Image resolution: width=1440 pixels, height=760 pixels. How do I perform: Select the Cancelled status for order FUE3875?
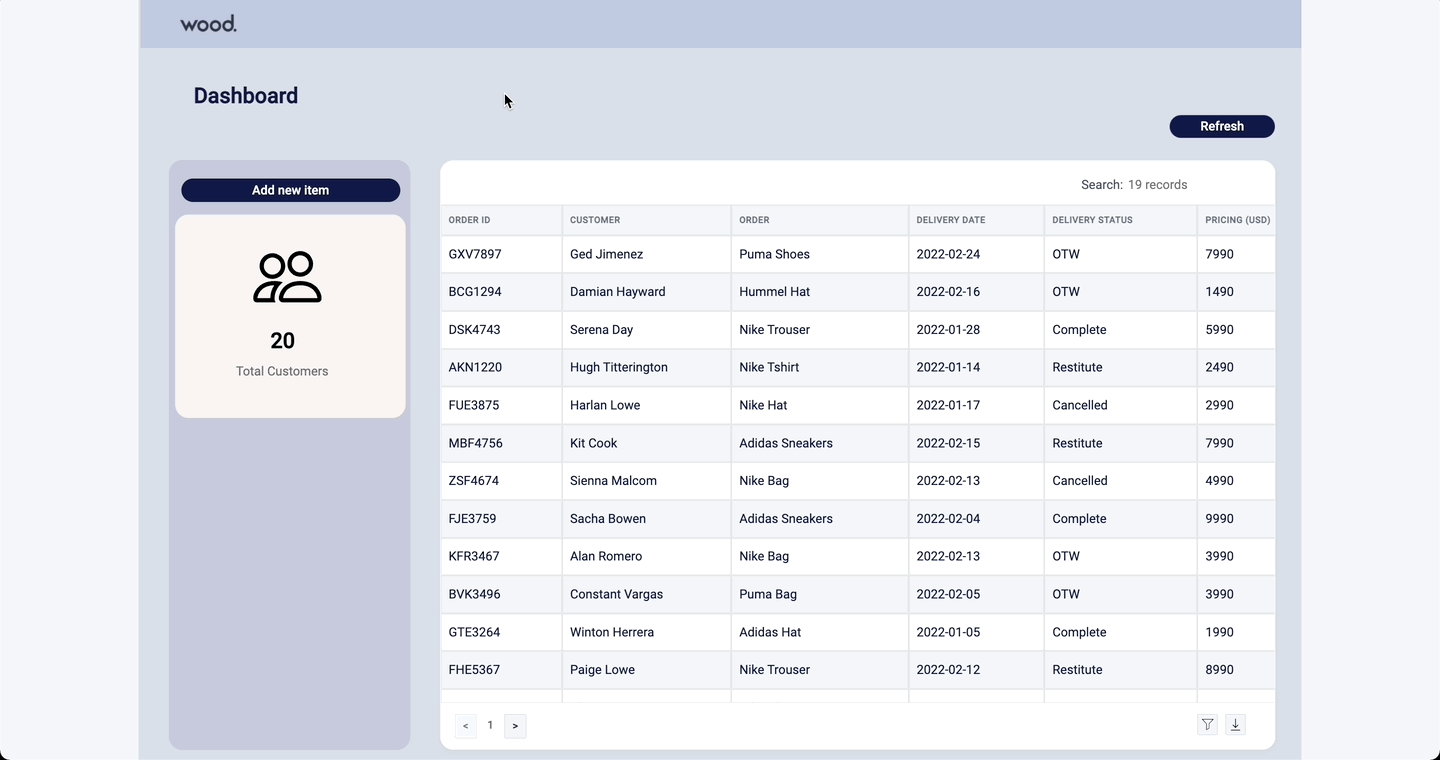point(1080,405)
